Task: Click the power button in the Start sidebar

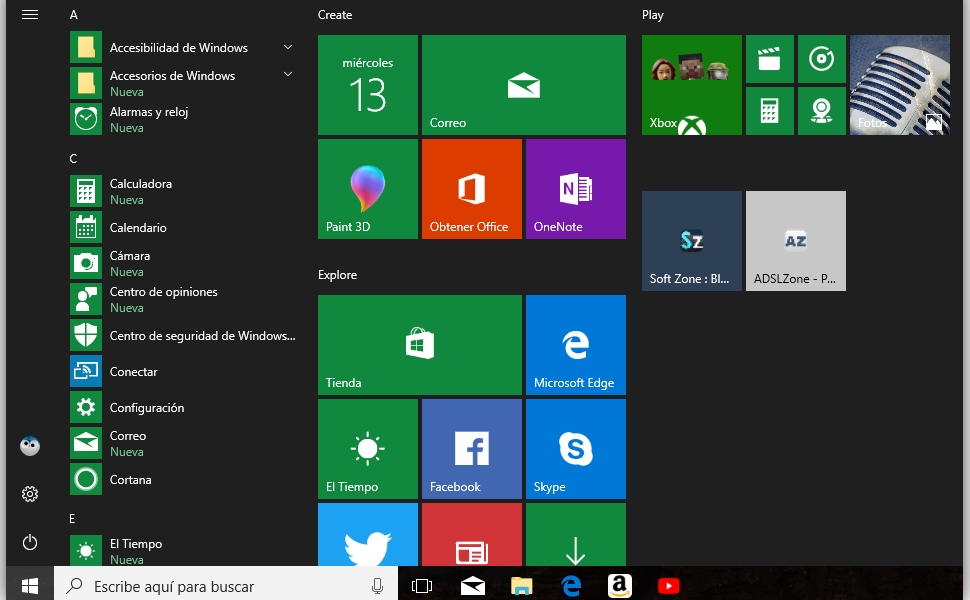Action: pos(30,542)
